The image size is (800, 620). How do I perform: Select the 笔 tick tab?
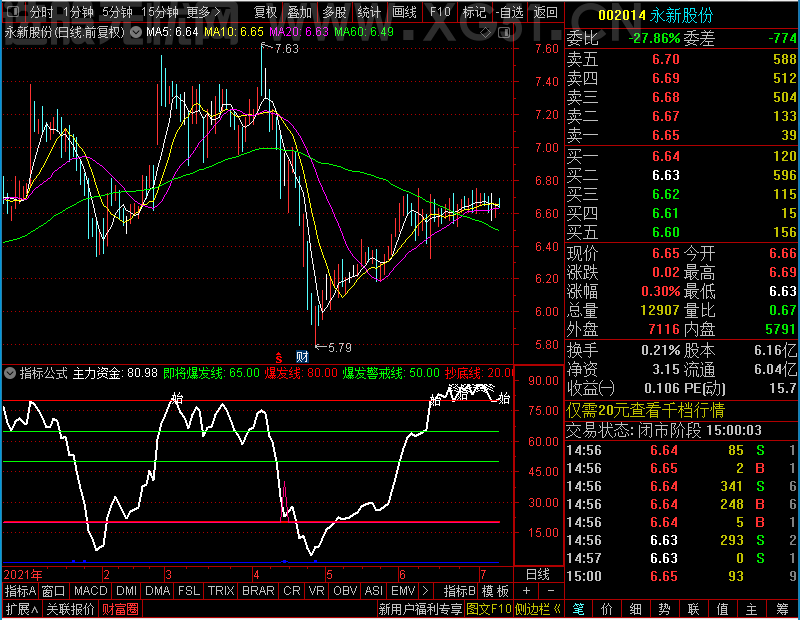[x=578, y=609]
